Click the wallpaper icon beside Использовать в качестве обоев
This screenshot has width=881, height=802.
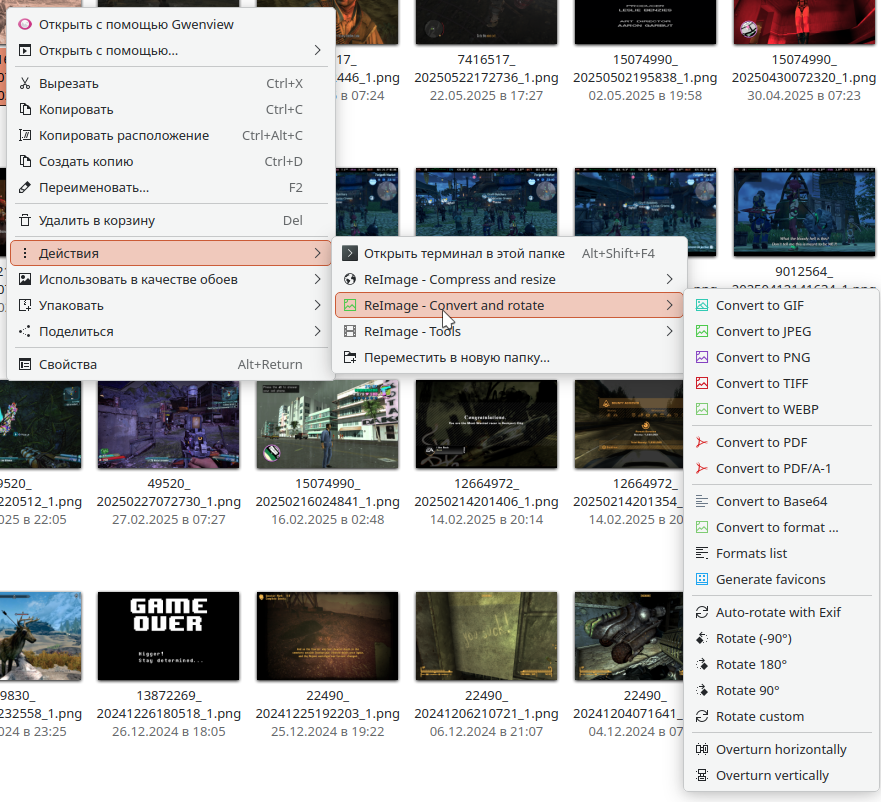[x=25, y=279]
